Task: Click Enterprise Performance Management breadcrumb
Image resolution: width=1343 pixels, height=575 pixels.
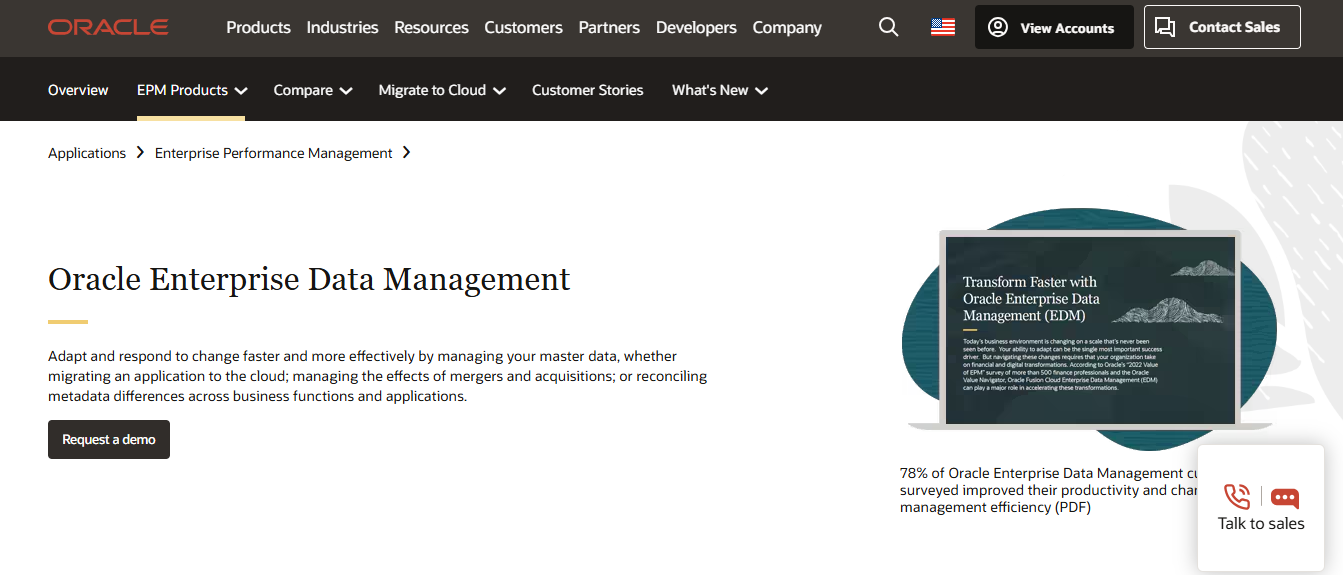Action: point(274,153)
